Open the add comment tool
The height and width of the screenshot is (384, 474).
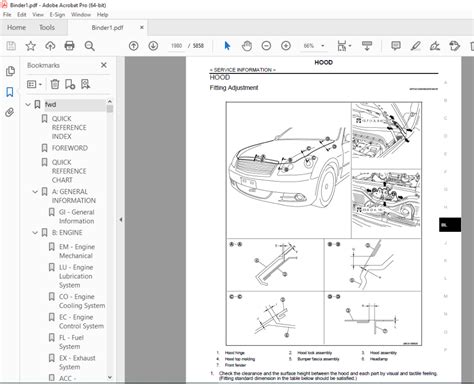396,46
